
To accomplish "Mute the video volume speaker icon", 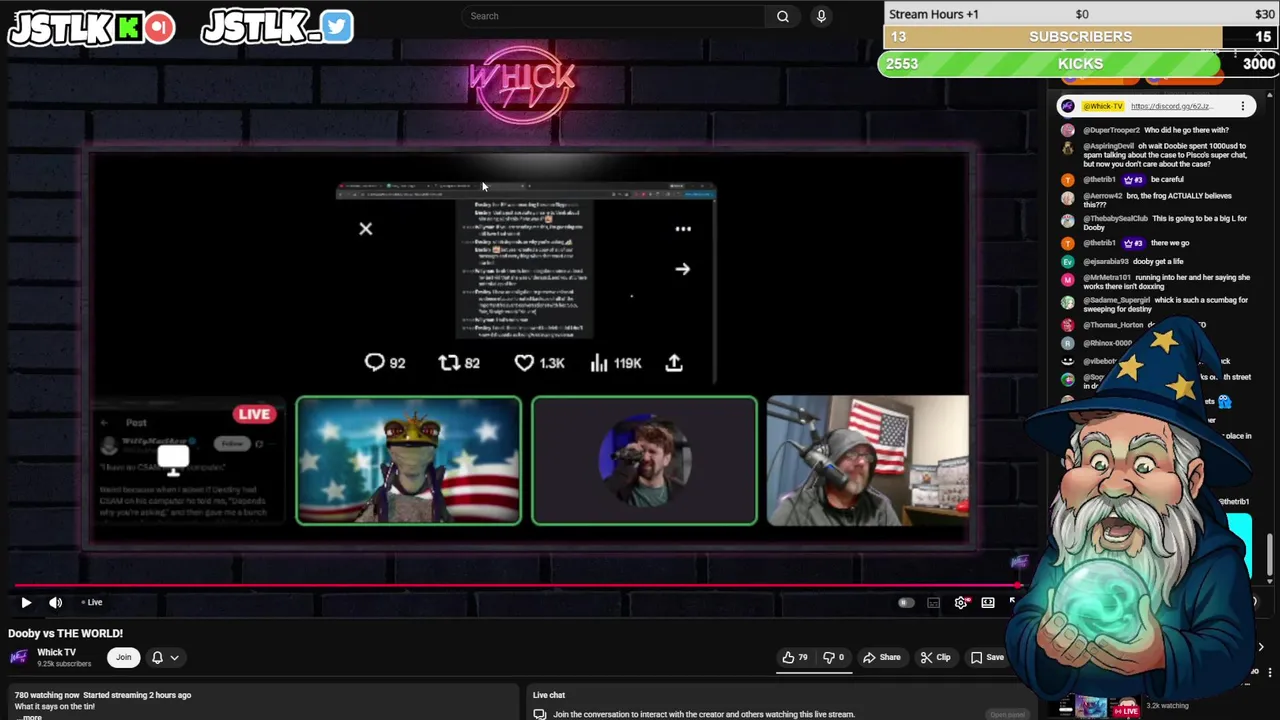I will [56, 602].
